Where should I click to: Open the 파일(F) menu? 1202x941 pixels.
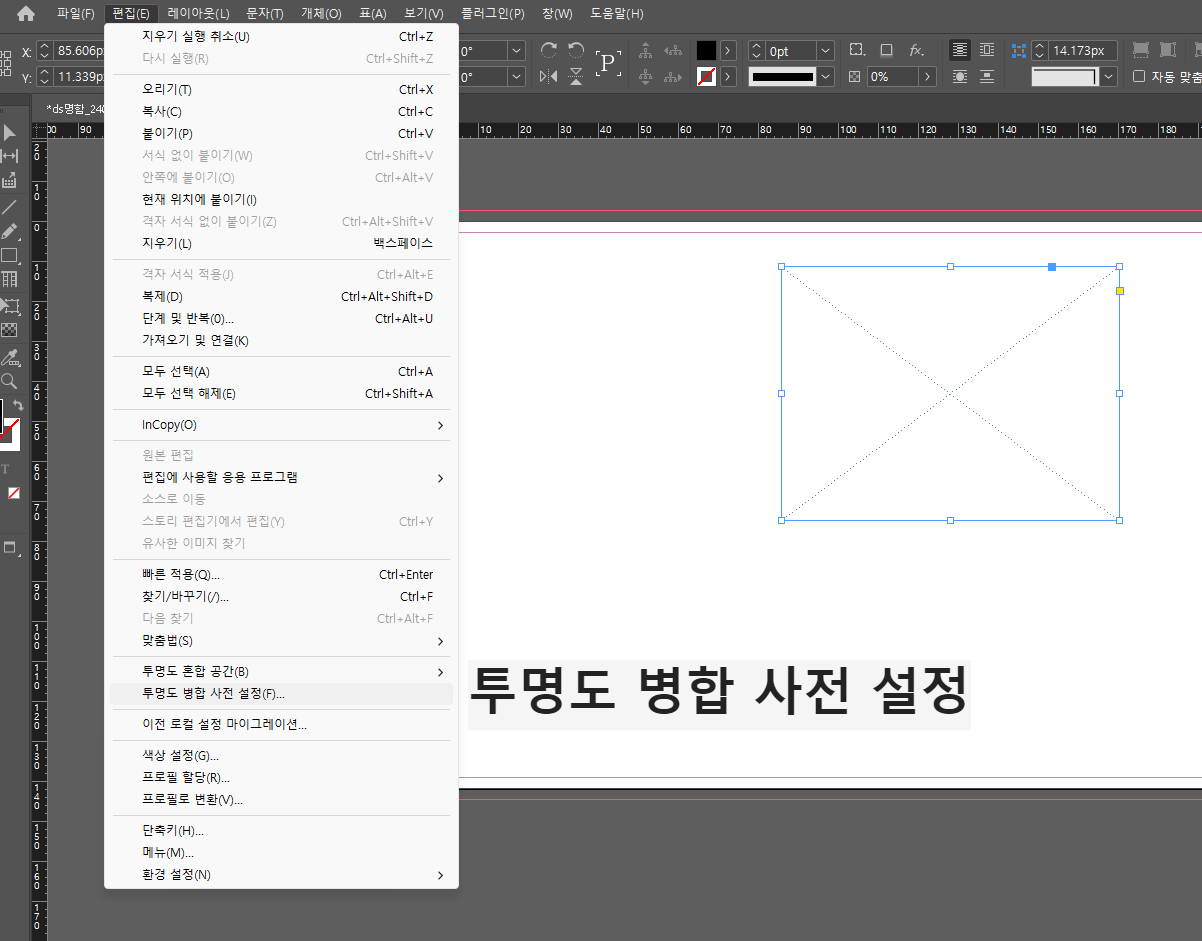[x=75, y=13]
